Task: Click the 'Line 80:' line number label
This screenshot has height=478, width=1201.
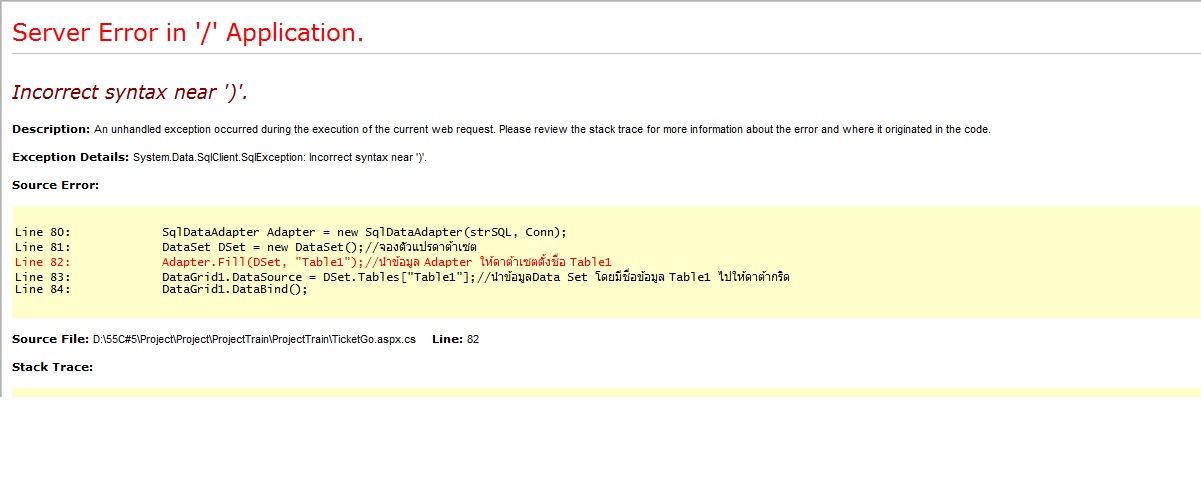Action: click(x=43, y=232)
